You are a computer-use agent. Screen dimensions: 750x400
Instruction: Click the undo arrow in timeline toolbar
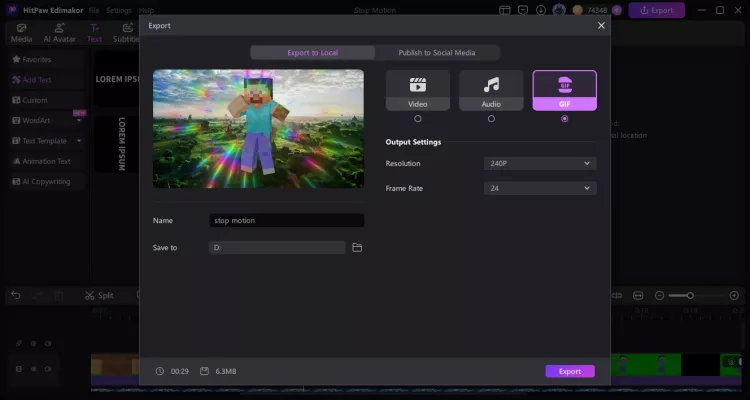pyautogui.click(x=16, y=295)
